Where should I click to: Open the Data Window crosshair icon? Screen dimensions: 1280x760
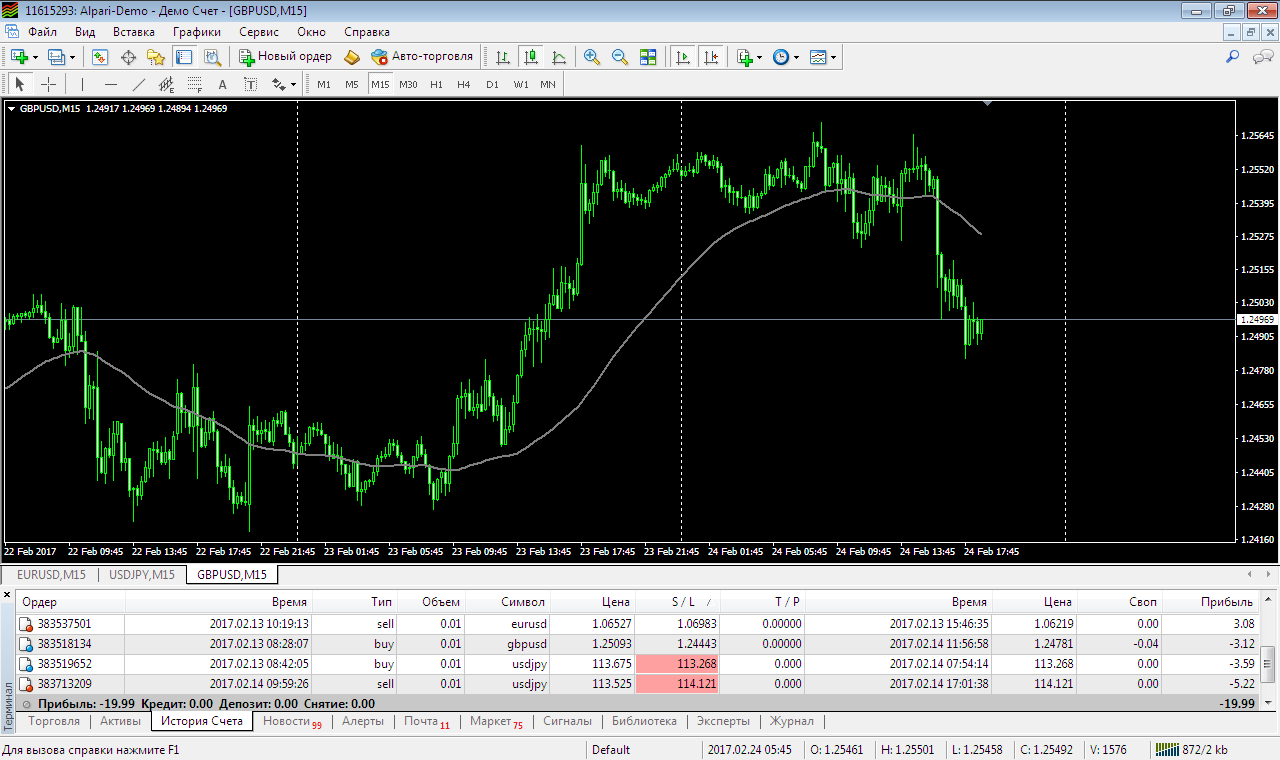(128, 57)
